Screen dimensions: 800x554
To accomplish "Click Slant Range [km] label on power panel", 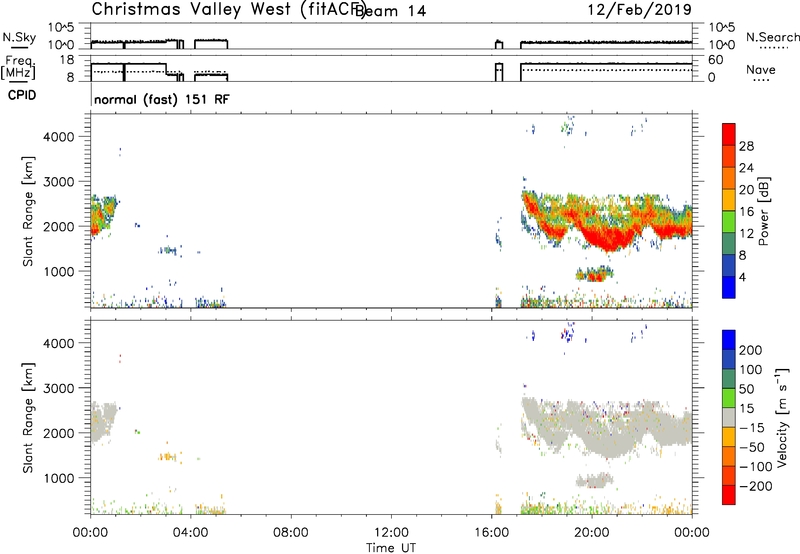I will coord(28,211).
